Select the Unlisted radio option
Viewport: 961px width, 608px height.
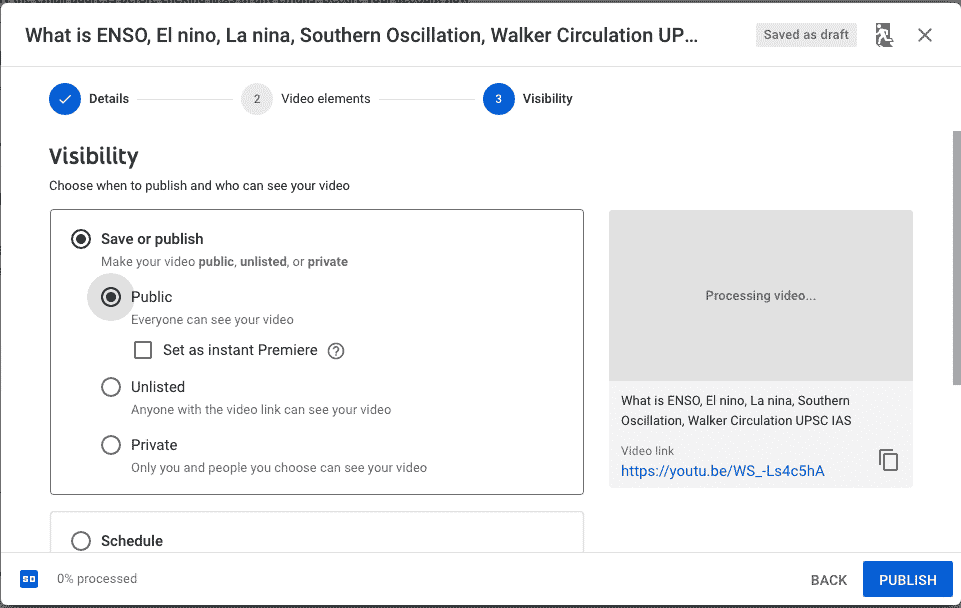(111, 387)
